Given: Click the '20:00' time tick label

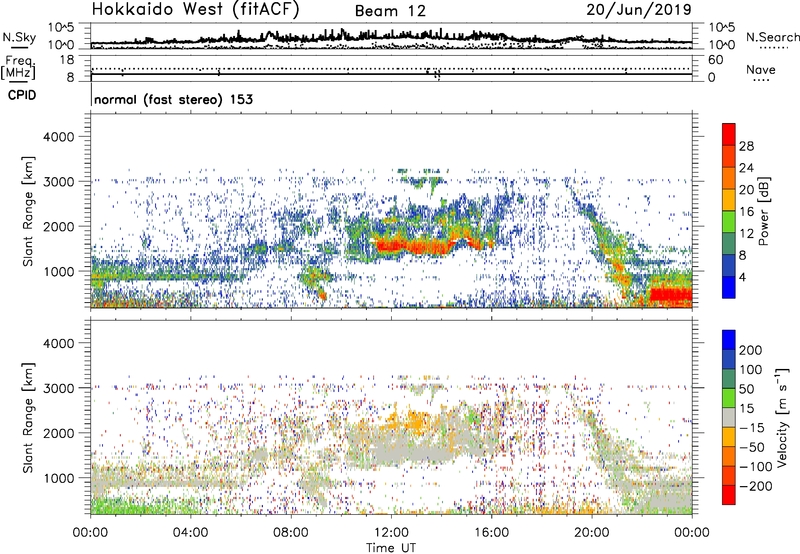Looking at the screenshot, I should pos(592,533).
